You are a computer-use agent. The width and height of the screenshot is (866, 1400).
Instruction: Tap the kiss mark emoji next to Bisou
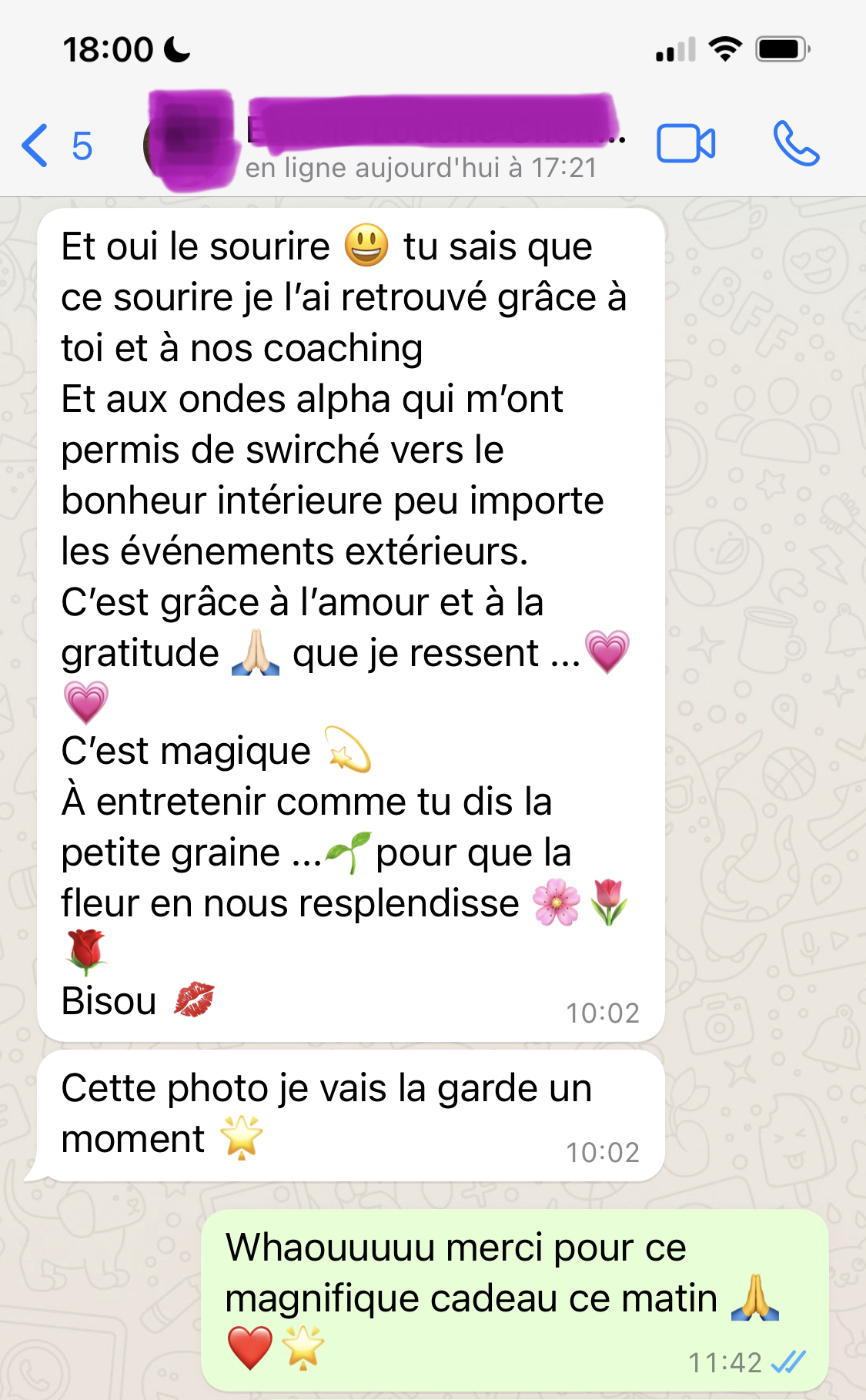(194, 1000)
